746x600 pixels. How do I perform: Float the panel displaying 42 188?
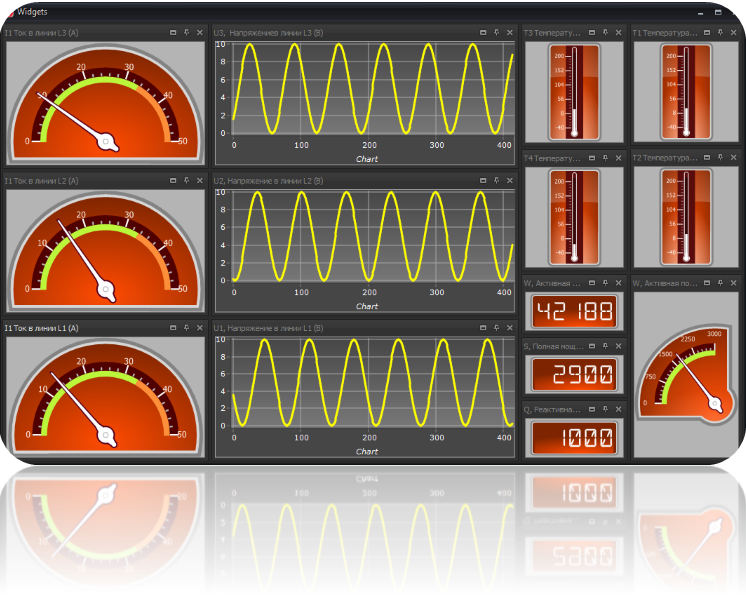[x=592, y=283]
